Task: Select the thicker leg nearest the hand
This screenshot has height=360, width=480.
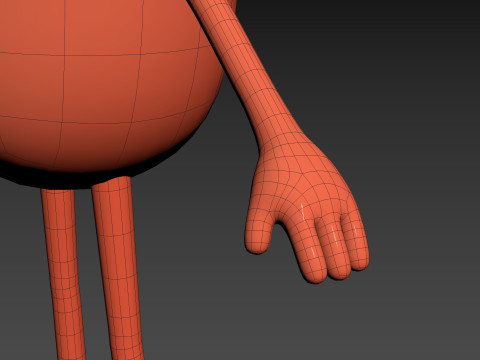Action: [x=118, y=267]
